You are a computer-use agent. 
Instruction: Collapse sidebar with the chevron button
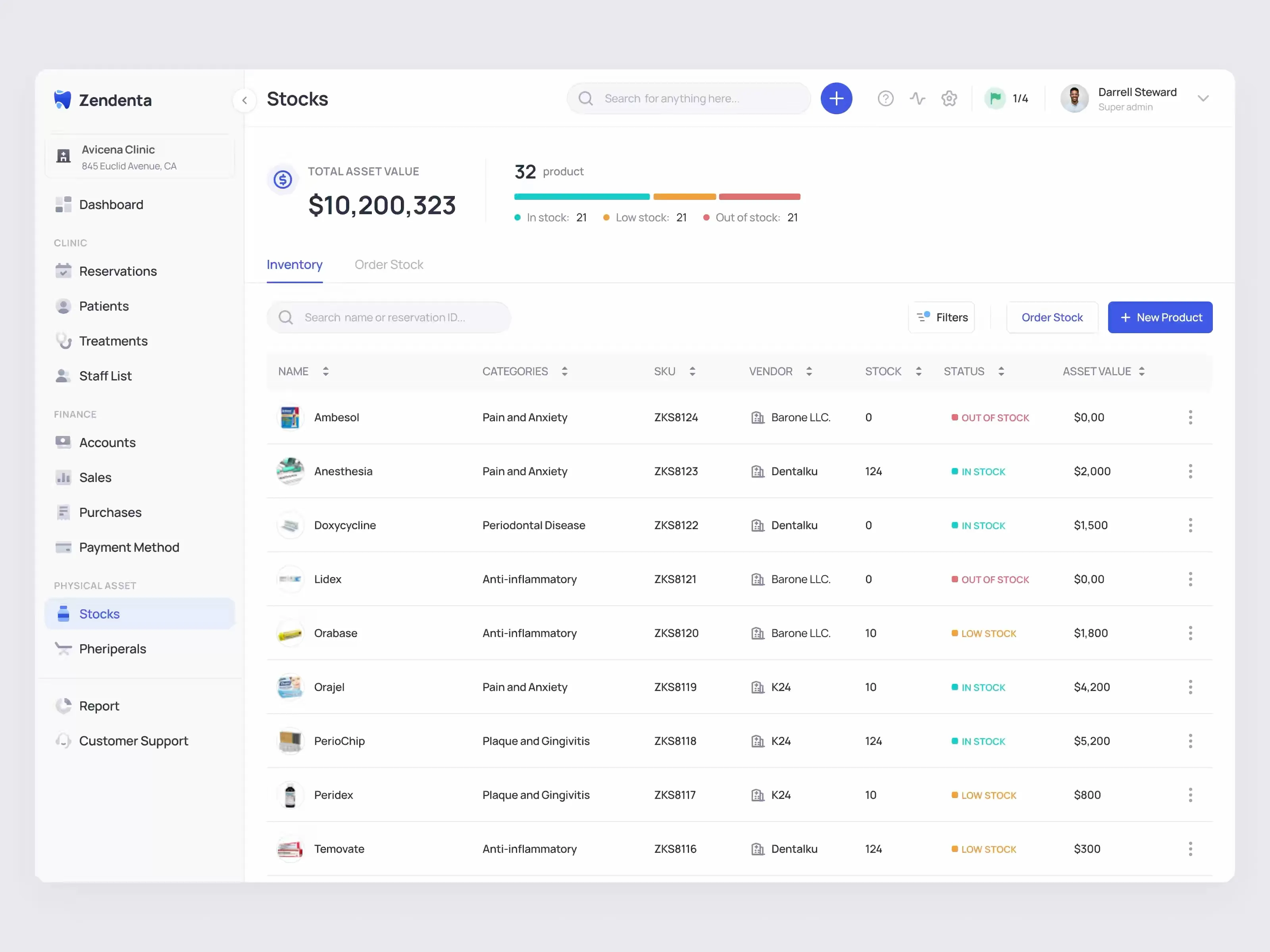point(244,100)
